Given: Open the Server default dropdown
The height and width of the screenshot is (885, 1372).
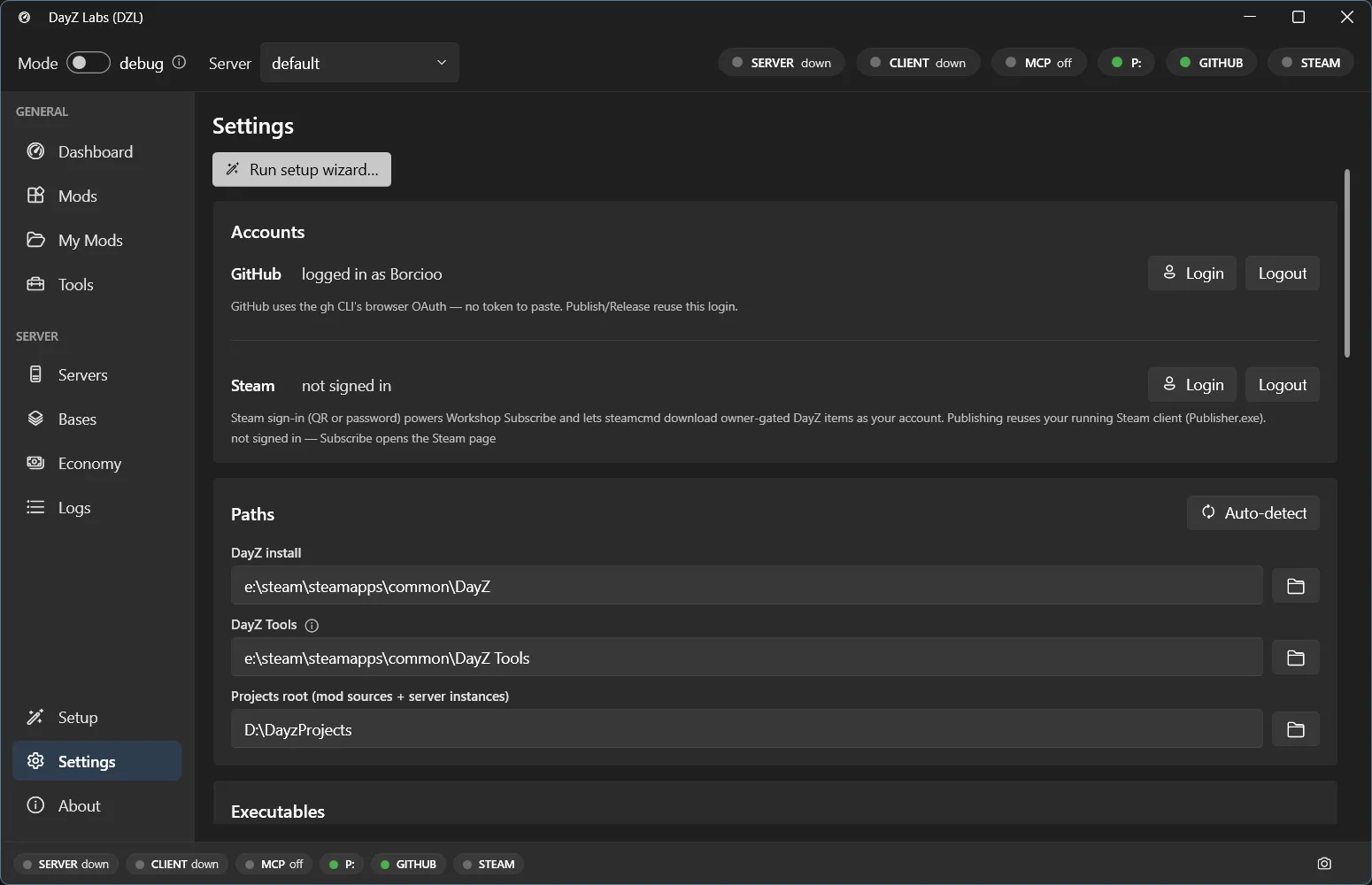Looking at the screenshot, I should pyautogui.click(x=359, y=63).
